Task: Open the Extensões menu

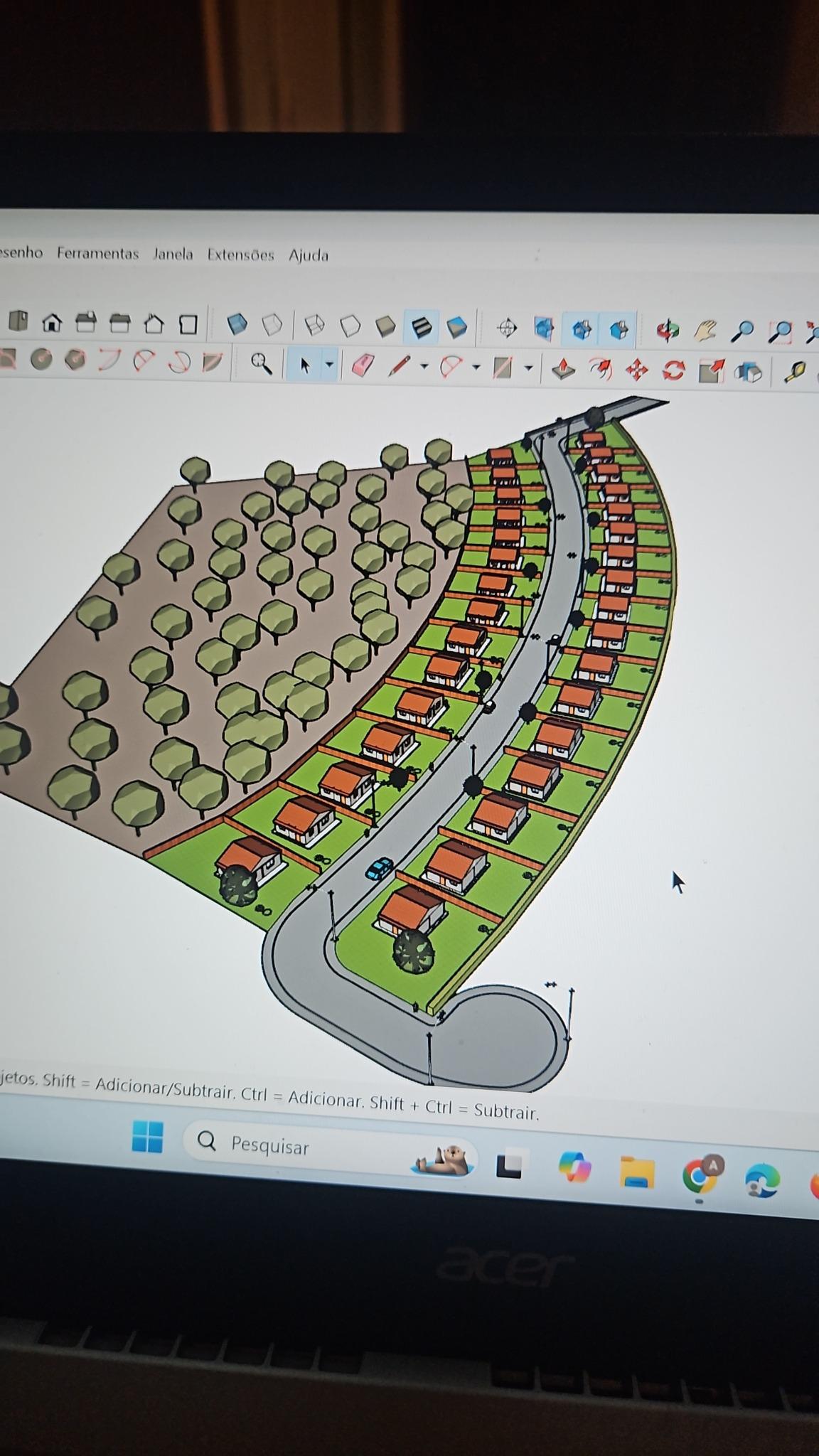Action: coord(241,255)
